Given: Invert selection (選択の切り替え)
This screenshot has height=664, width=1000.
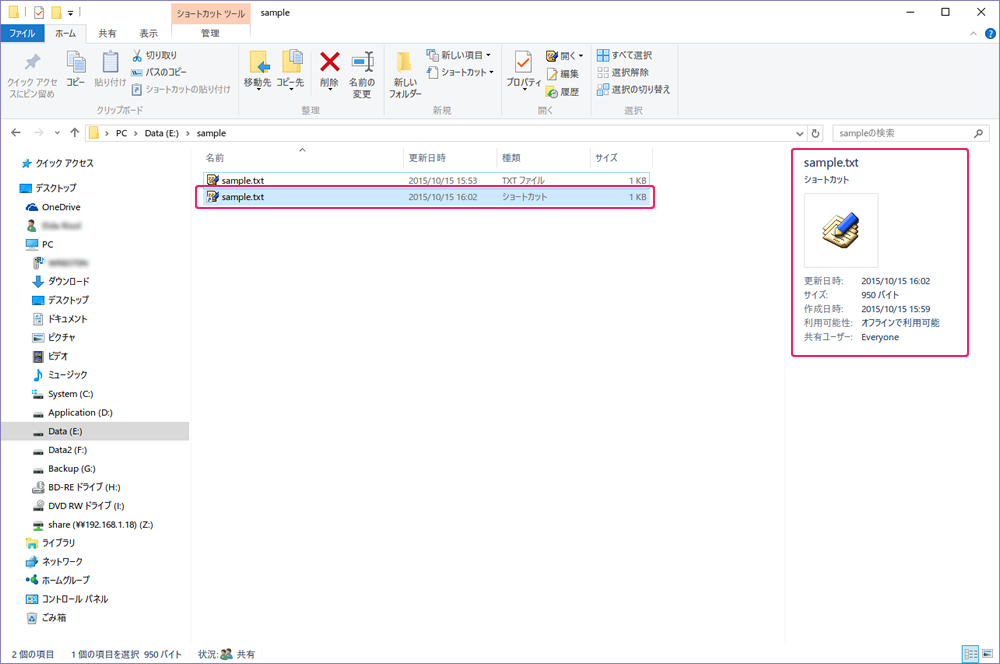Looking at the screenshot, I should coord(634,89).
